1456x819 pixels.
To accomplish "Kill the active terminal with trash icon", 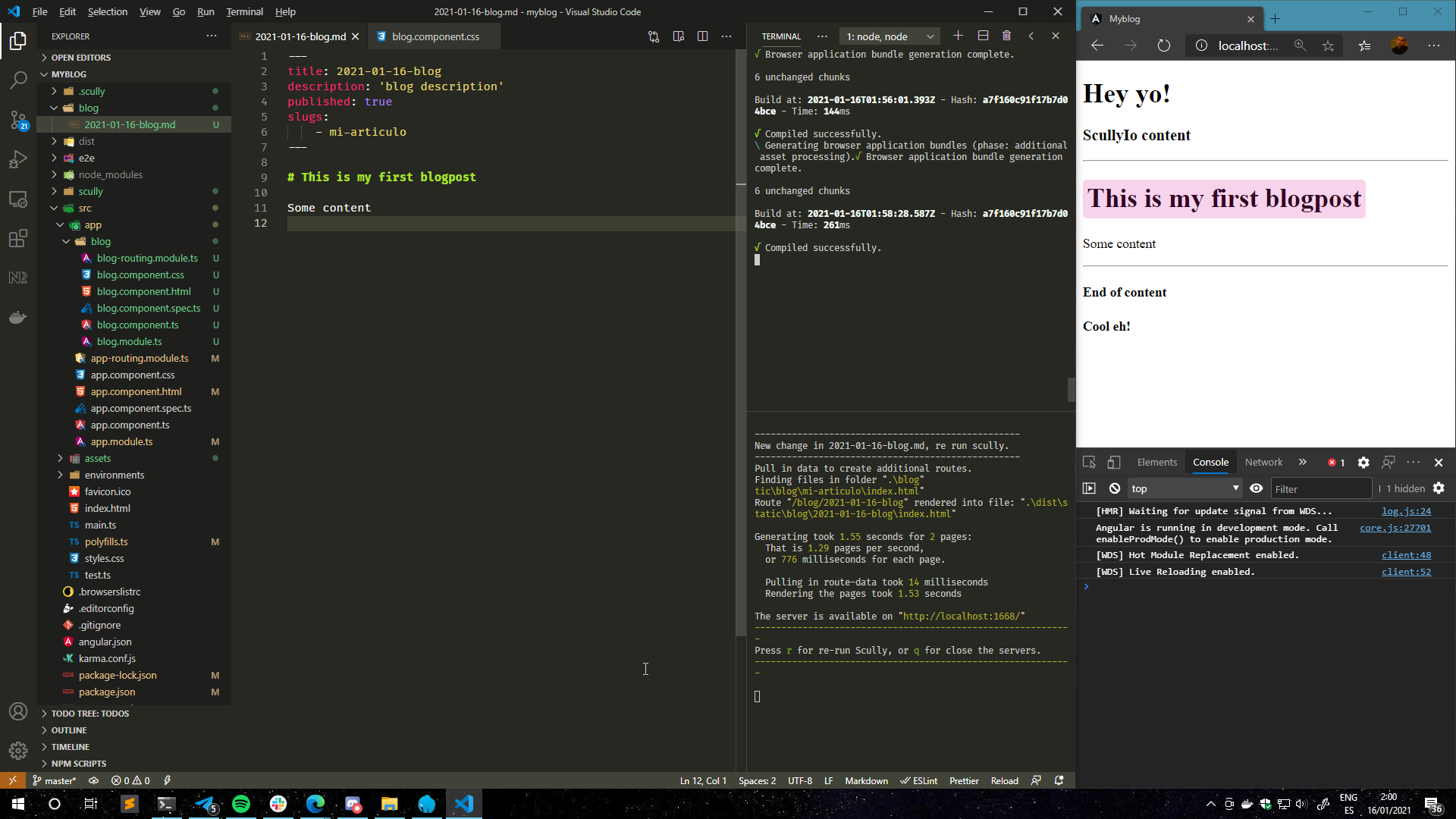I will coord(1007,36).
